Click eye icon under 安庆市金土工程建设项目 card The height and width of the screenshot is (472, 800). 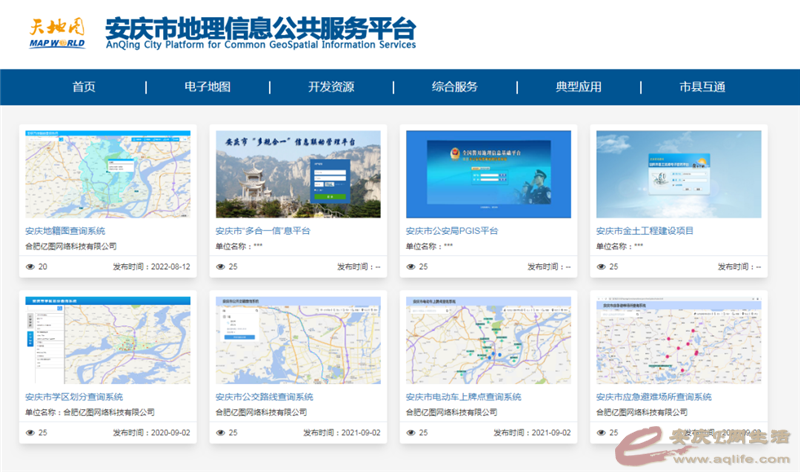600,267
